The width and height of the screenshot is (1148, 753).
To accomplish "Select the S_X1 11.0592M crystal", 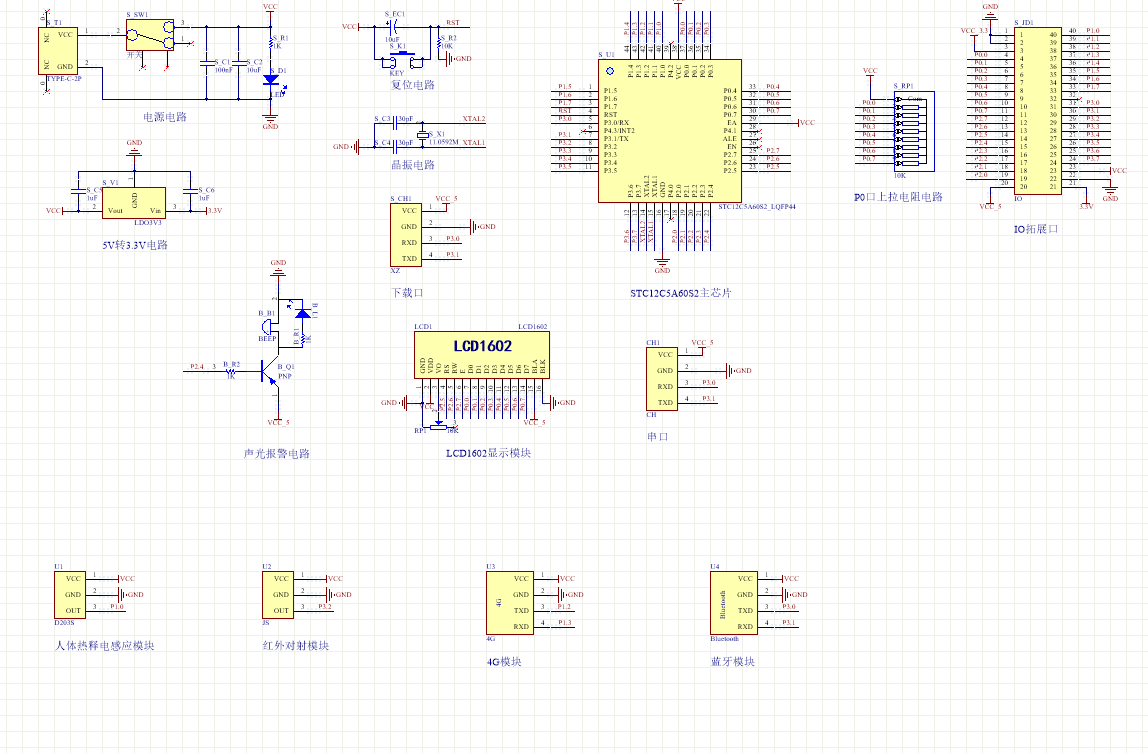I will [422, 136].
